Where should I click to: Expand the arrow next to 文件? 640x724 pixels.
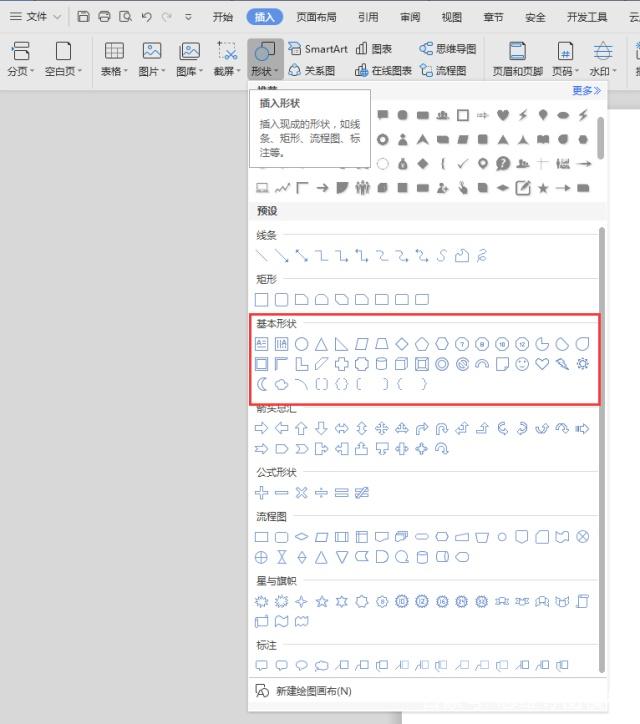(57, 17)
